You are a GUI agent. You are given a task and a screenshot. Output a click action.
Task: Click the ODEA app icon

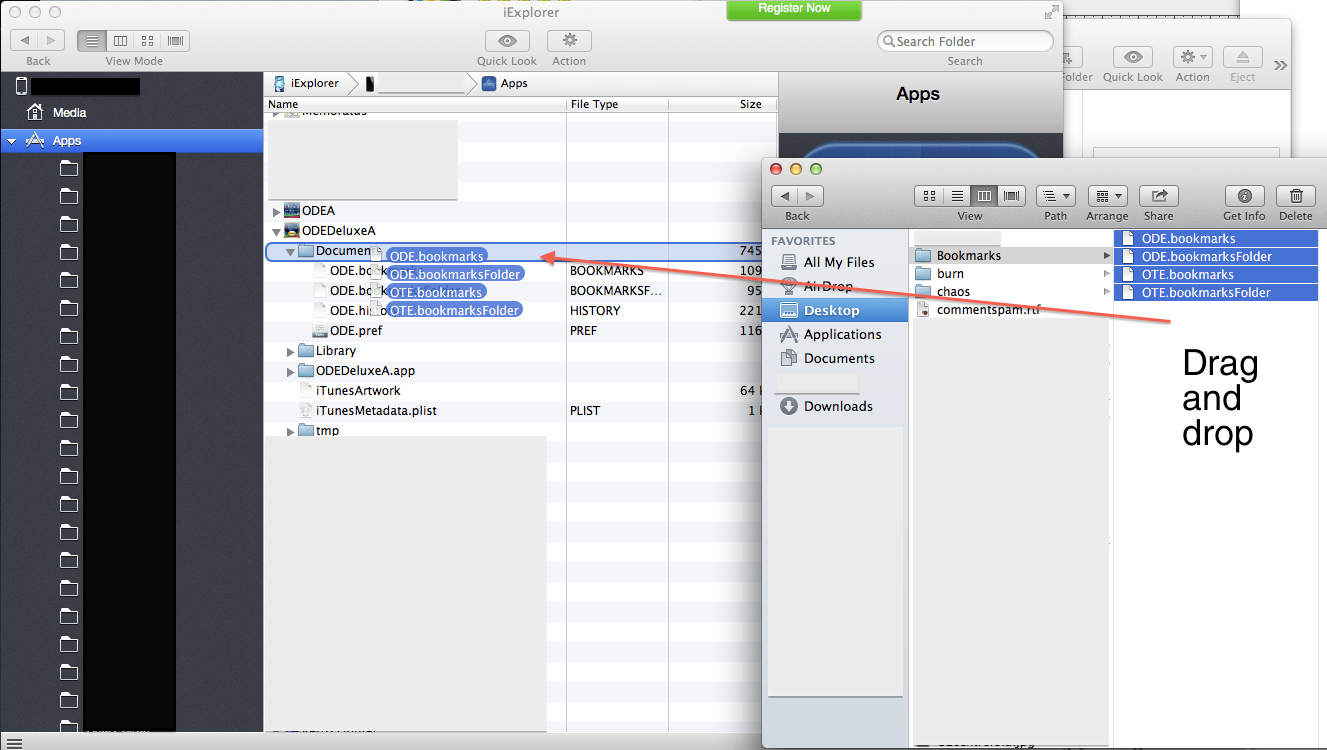(292, 211)
